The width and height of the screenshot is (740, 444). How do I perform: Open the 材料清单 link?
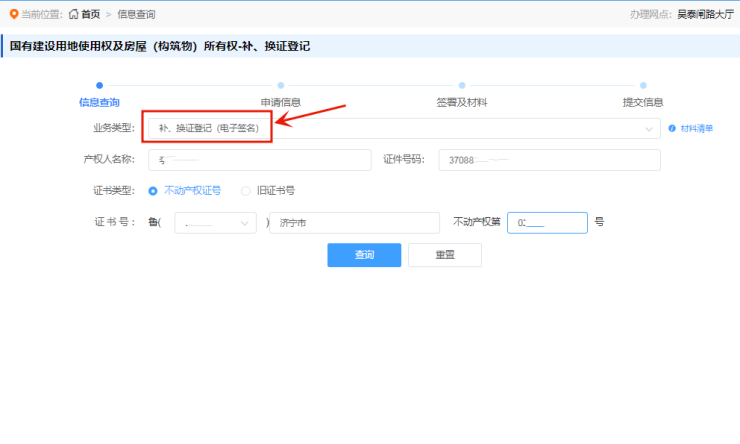tap(697, 128)
